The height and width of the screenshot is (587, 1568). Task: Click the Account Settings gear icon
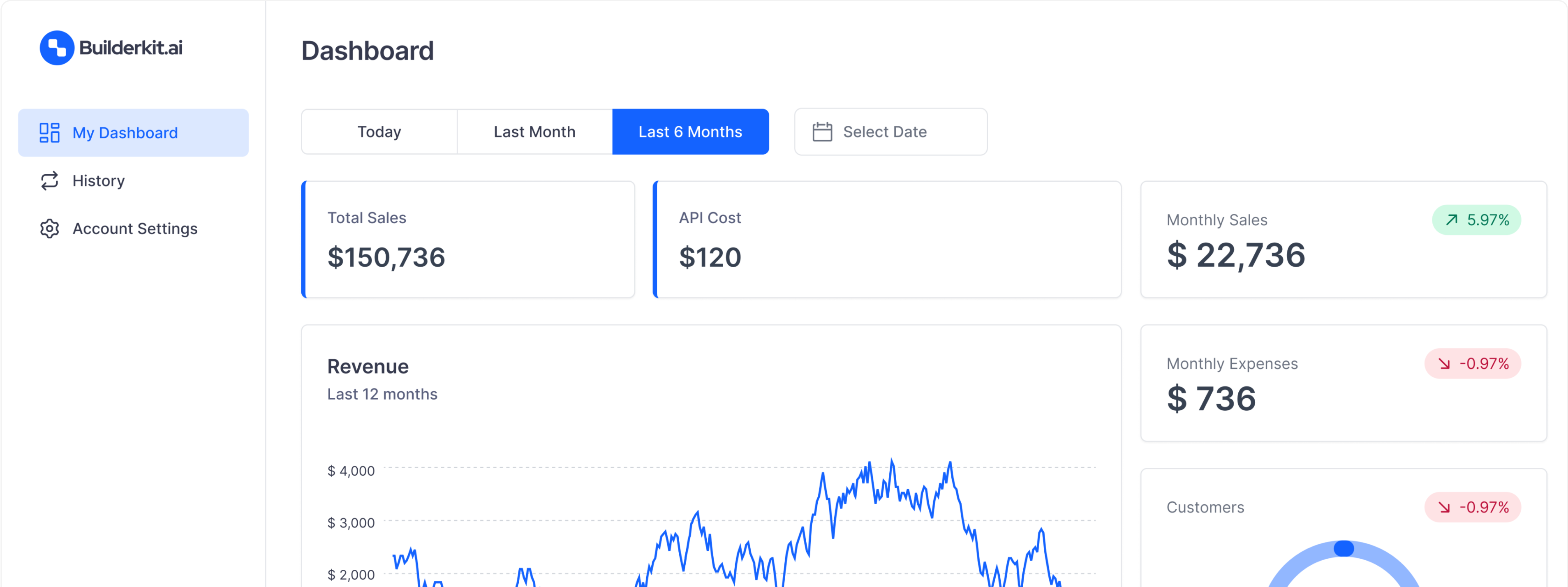(49, 228)
